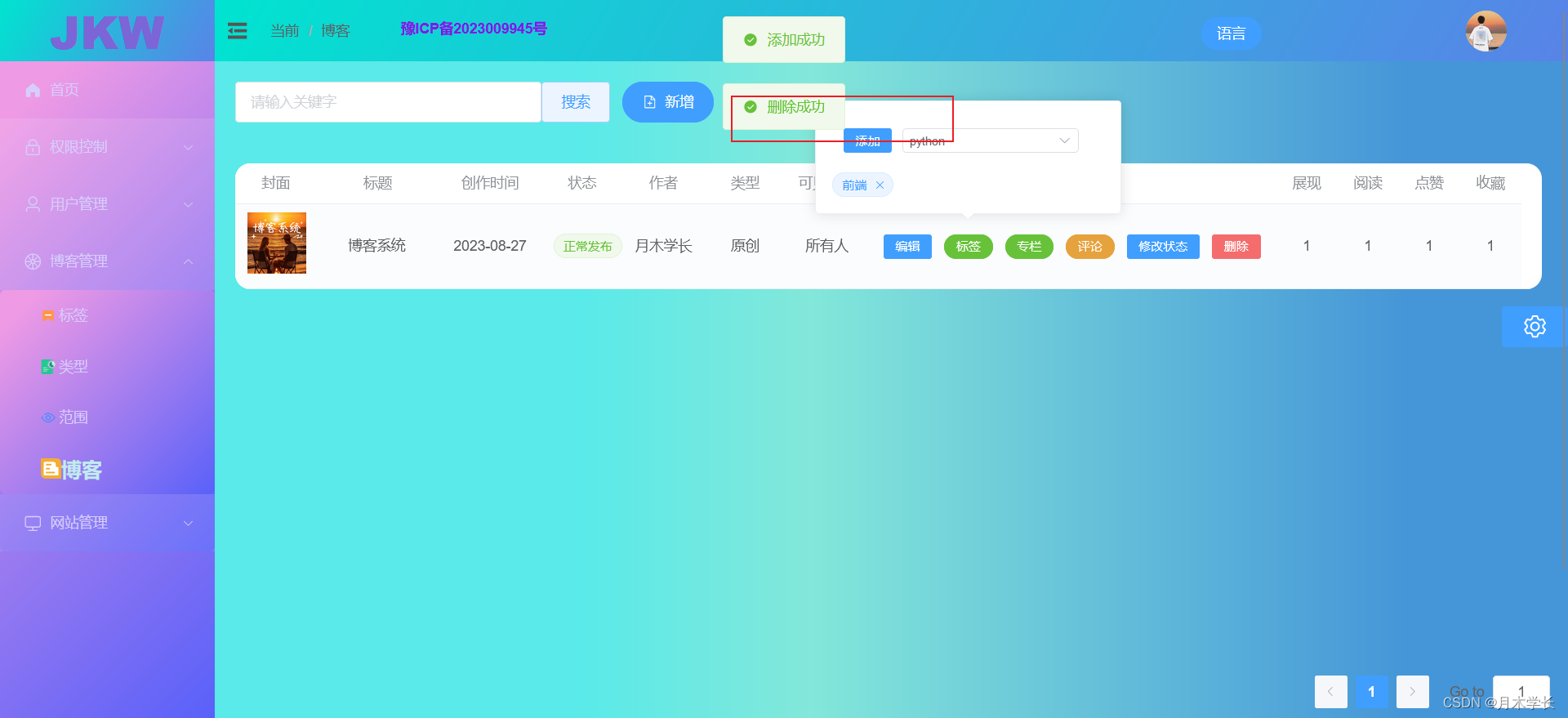
Task: Click the 月木学长 author cell
Action: [x=664, y=246]
